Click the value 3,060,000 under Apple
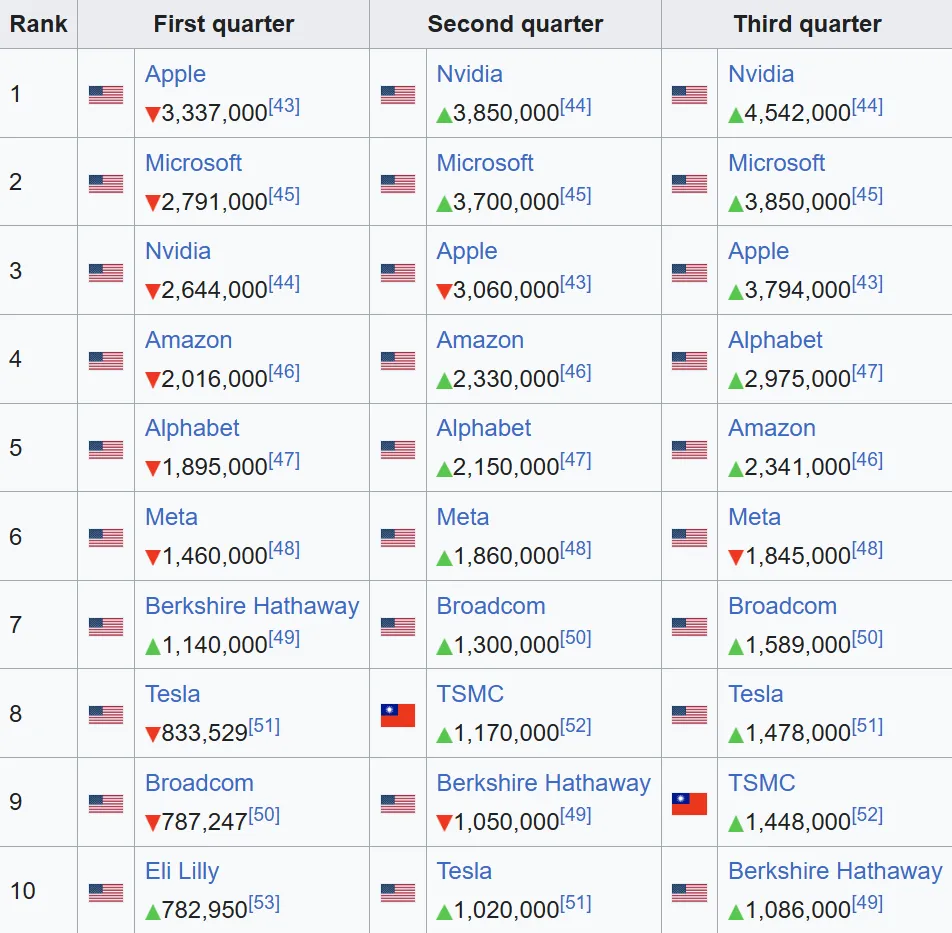Image resolution: width=952 pixels, height=933 pixels. (506, 290)
